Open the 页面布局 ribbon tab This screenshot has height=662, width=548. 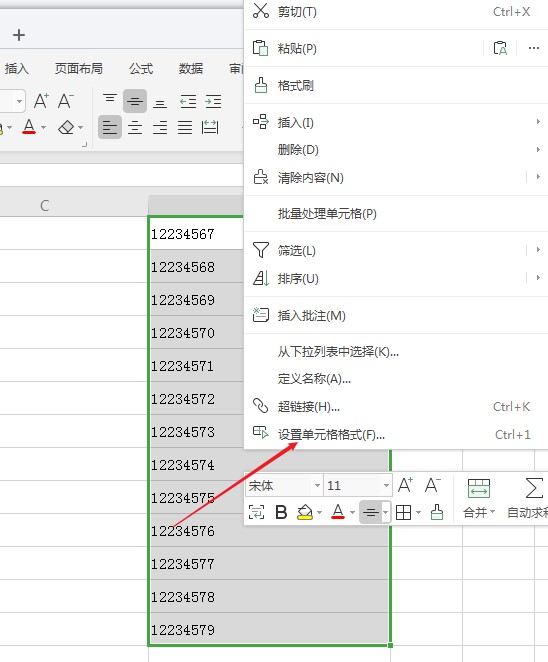click(x=79, y=68)
